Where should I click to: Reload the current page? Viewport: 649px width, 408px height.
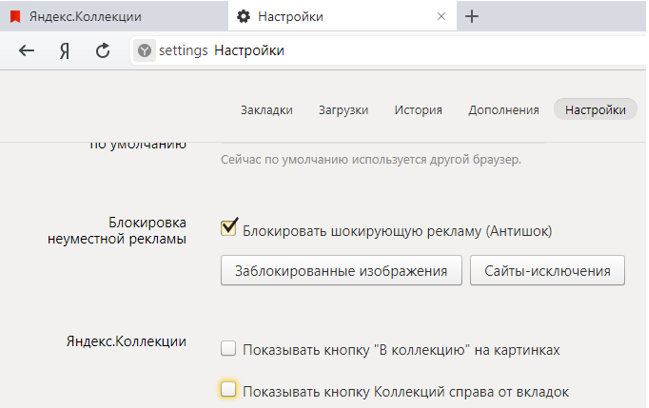(102, 50)
